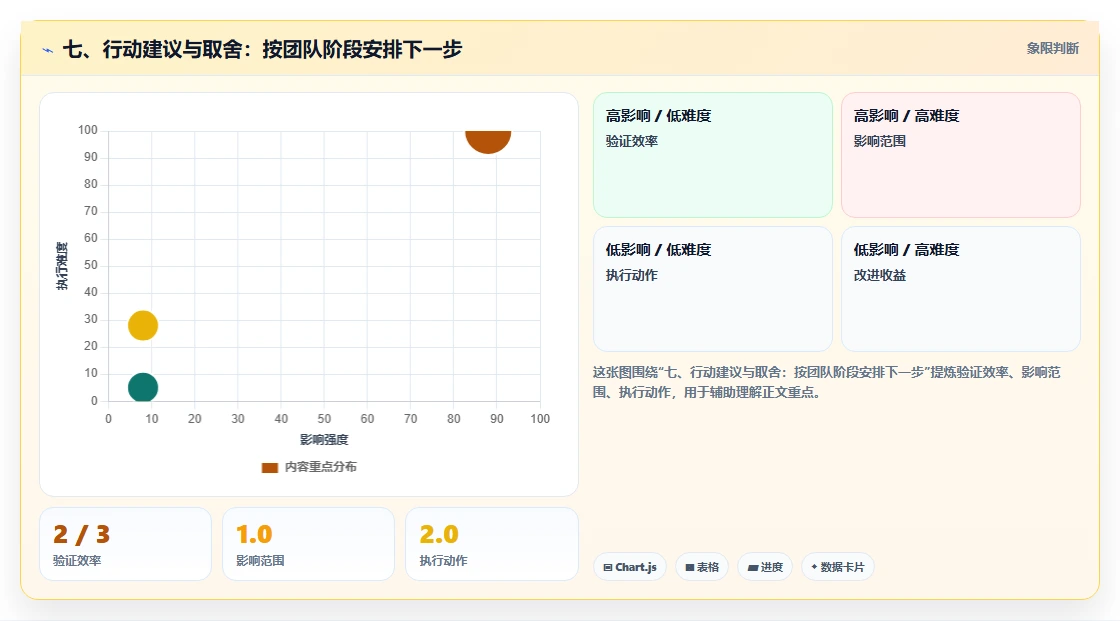Click the 验证效率 text in green card
This screenshot has height=621, width=1120.
(x=631, y=141)
